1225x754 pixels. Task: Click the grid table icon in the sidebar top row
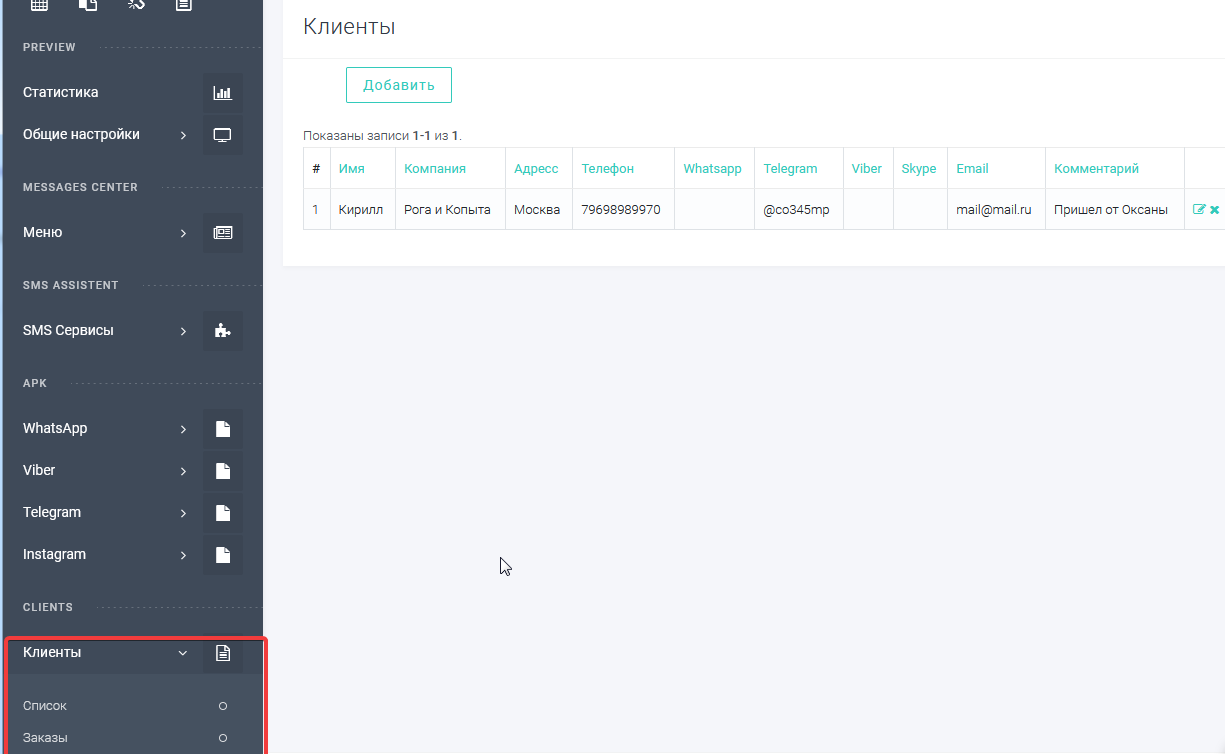[39, 5]
